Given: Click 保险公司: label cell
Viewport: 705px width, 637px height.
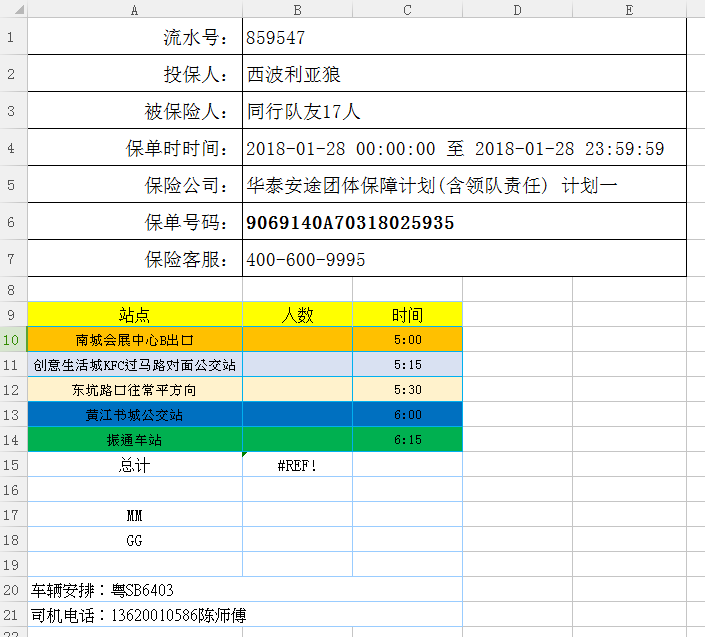Looking at the screenshot, I should (135, 185).
